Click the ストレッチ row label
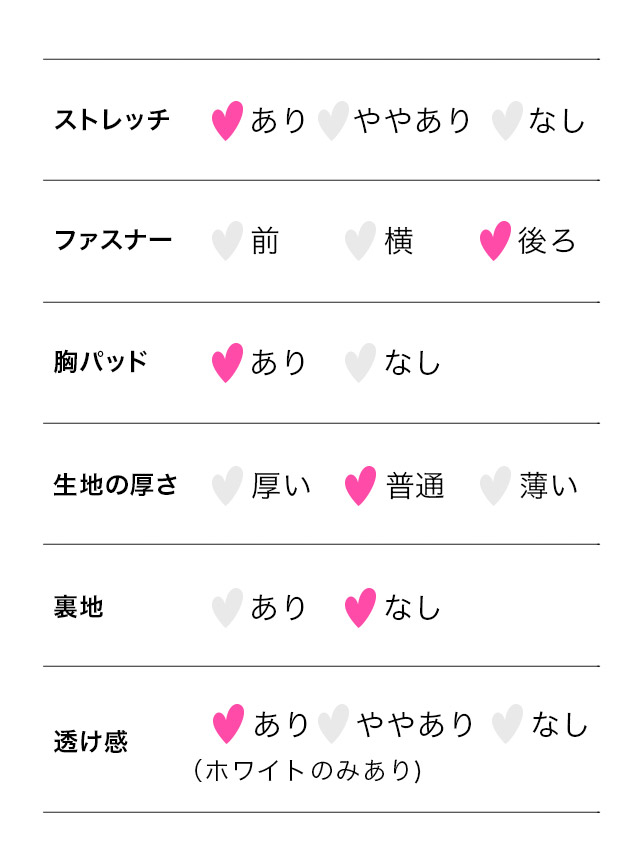Image resolution: width=640 pixels, height=854 pixels. tap(112, 121)
